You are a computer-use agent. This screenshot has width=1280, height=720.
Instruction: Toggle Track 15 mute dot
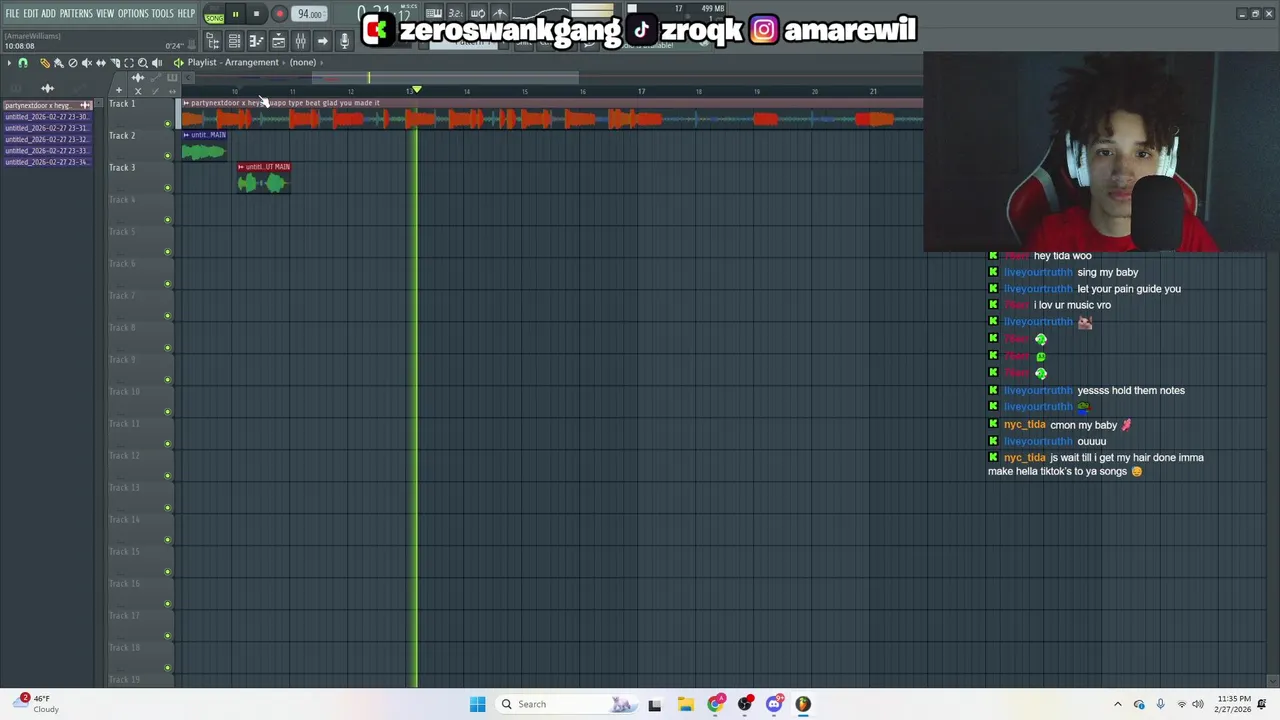168,572
